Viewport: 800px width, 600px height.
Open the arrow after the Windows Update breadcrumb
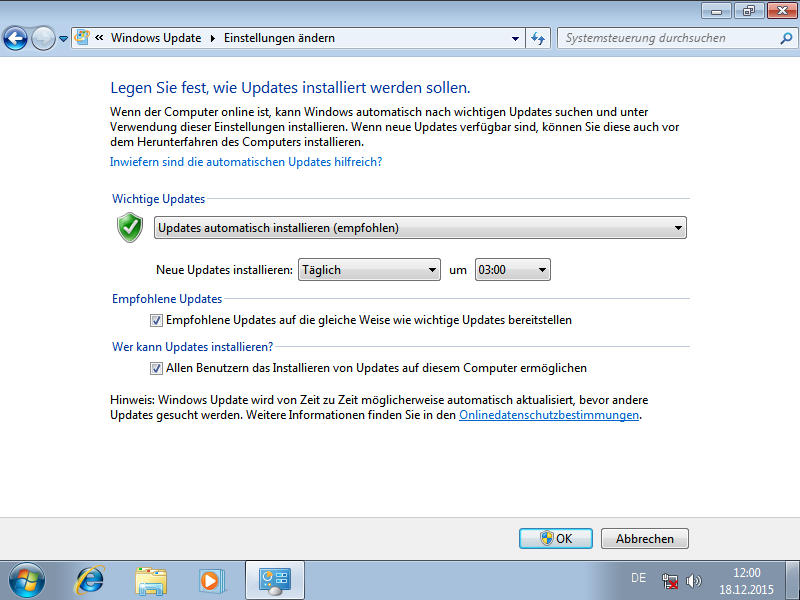tap(213, 38)
